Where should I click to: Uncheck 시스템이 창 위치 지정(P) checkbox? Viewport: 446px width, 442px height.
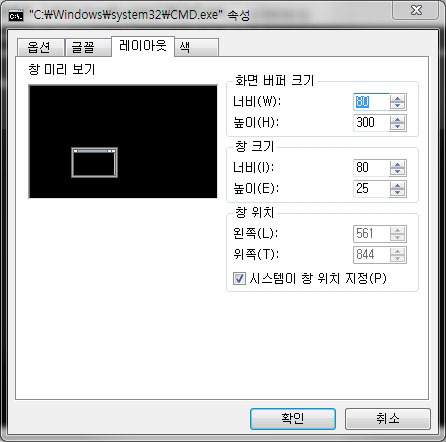click(x=239, y=278)
